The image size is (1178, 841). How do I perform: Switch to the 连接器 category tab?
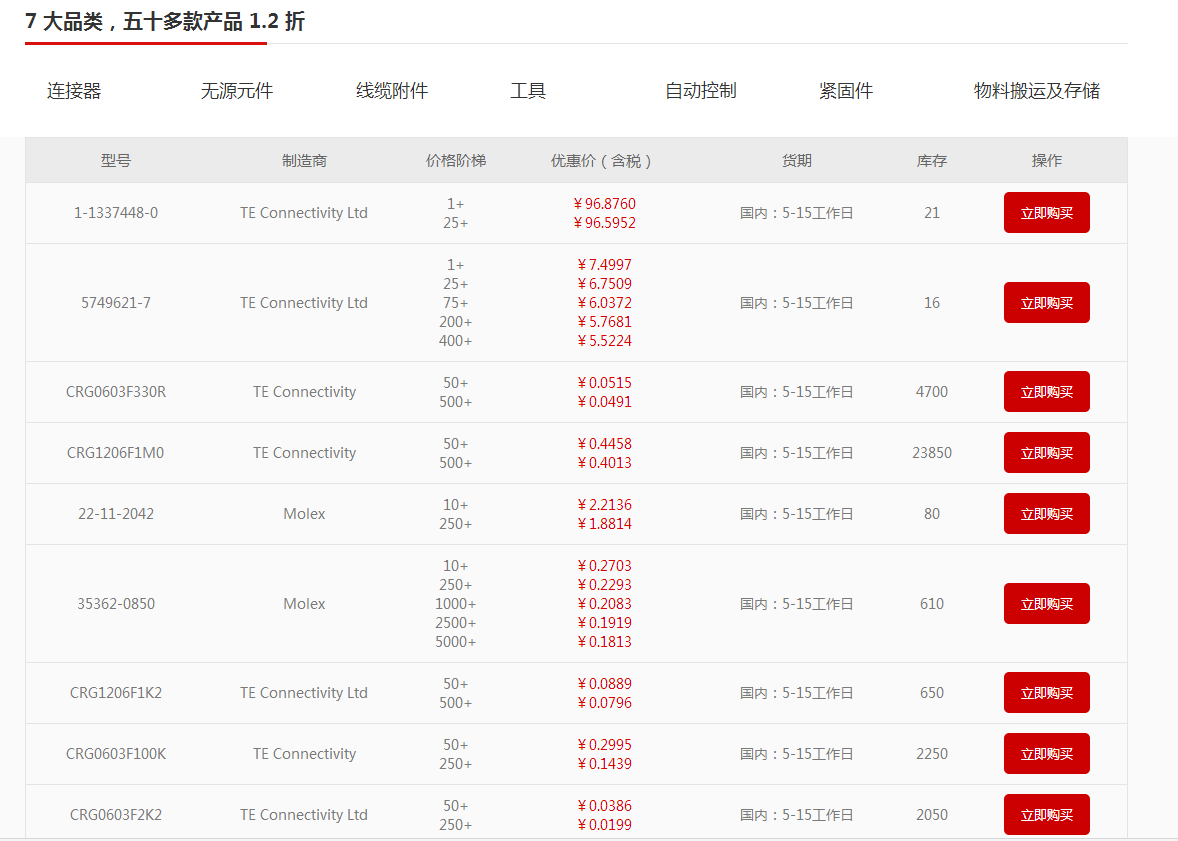[74, 91]
